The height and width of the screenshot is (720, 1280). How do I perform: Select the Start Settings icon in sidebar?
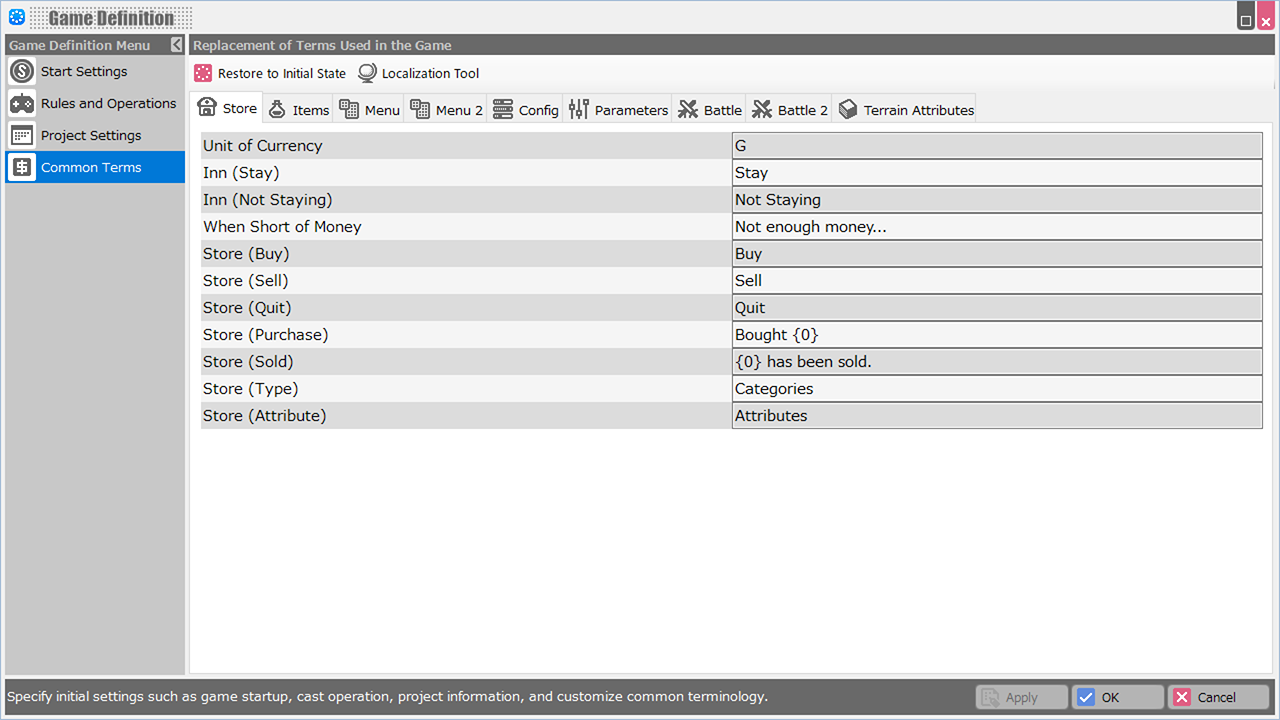click(22, 72)
